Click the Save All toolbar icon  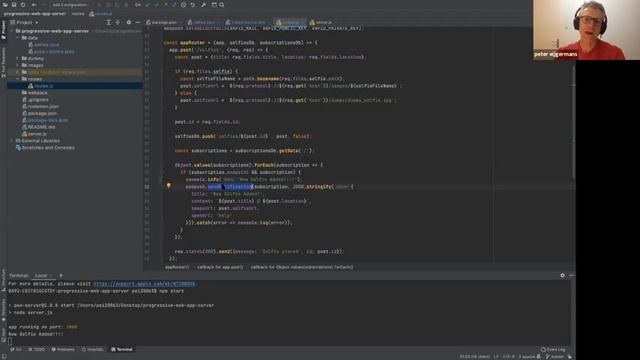[x=14, y=5]
